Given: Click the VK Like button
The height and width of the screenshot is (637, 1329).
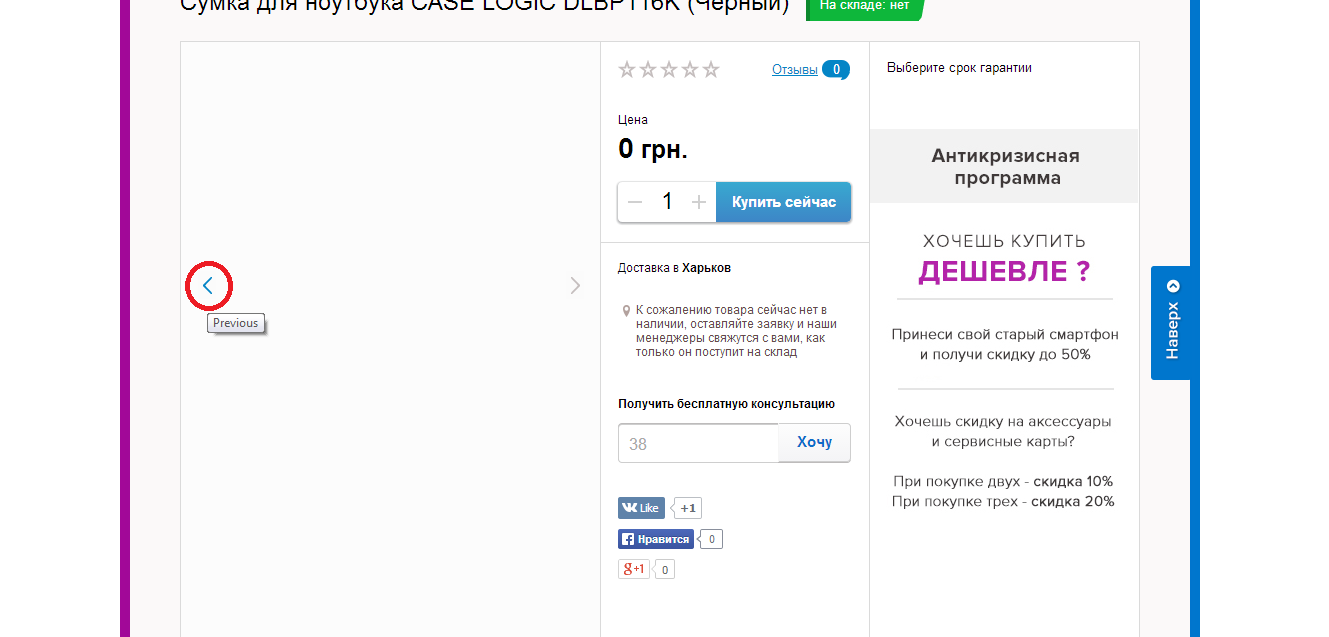Looking at the screenshot, I should point(641,508).
